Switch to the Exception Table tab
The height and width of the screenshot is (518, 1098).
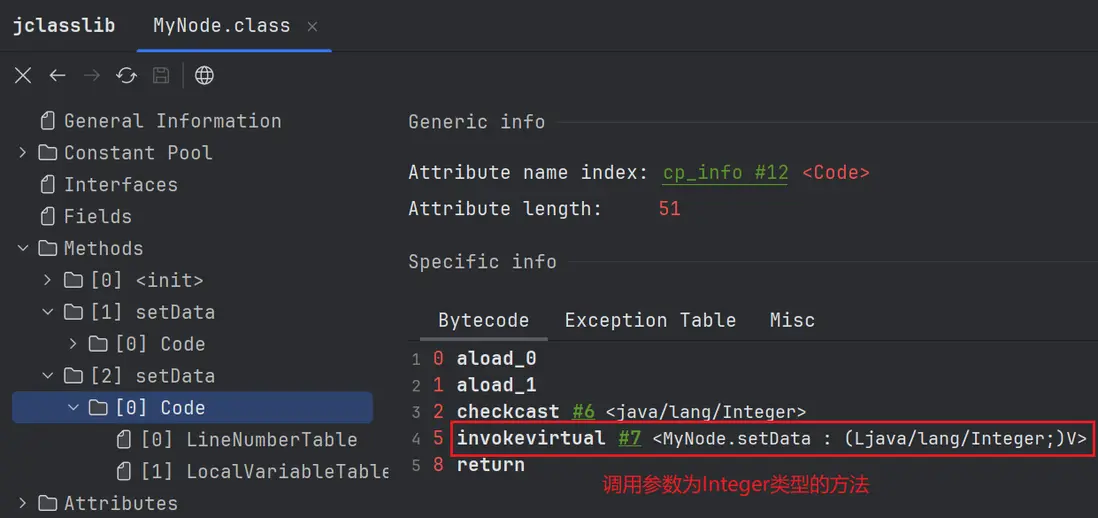650,321
